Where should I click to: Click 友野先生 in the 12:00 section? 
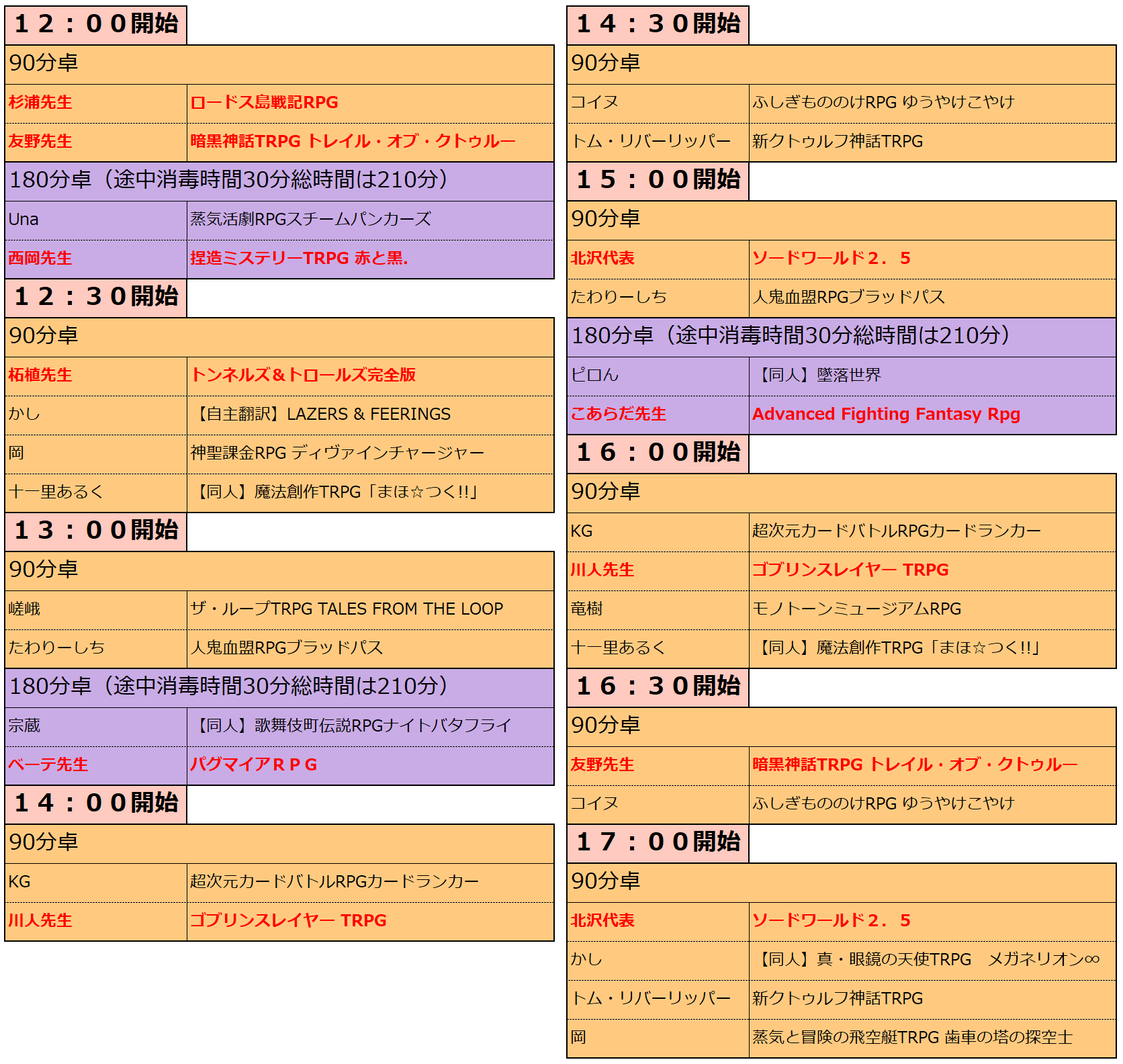(x=40, y=141)
